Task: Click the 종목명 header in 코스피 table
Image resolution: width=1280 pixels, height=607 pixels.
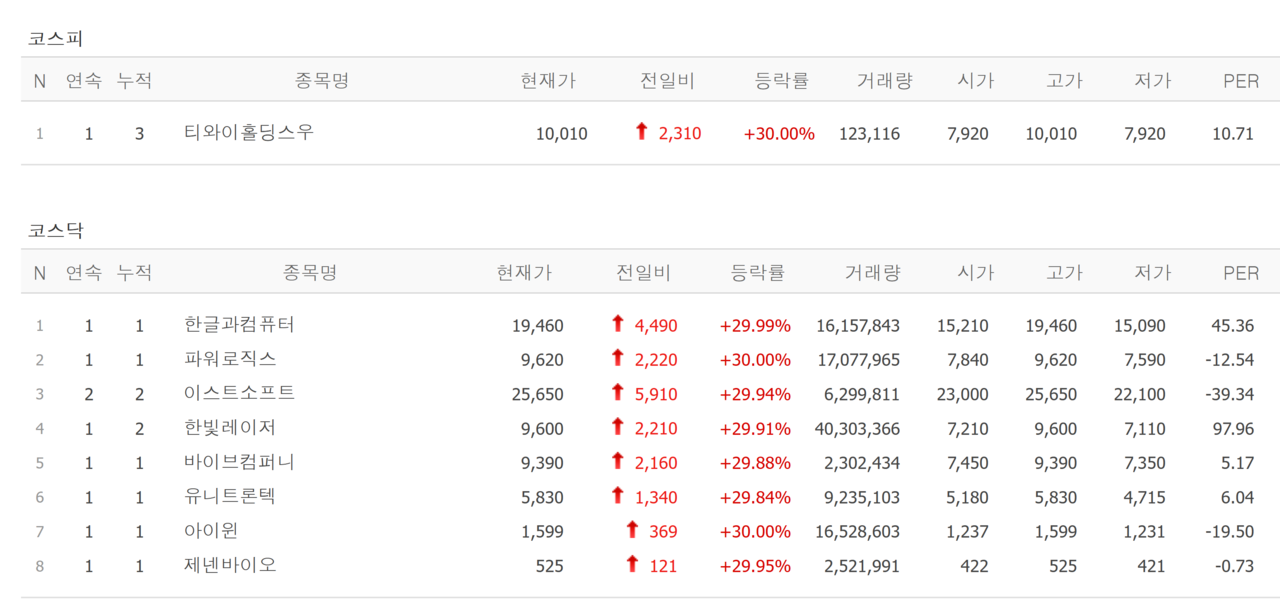Action: (322, 81)
